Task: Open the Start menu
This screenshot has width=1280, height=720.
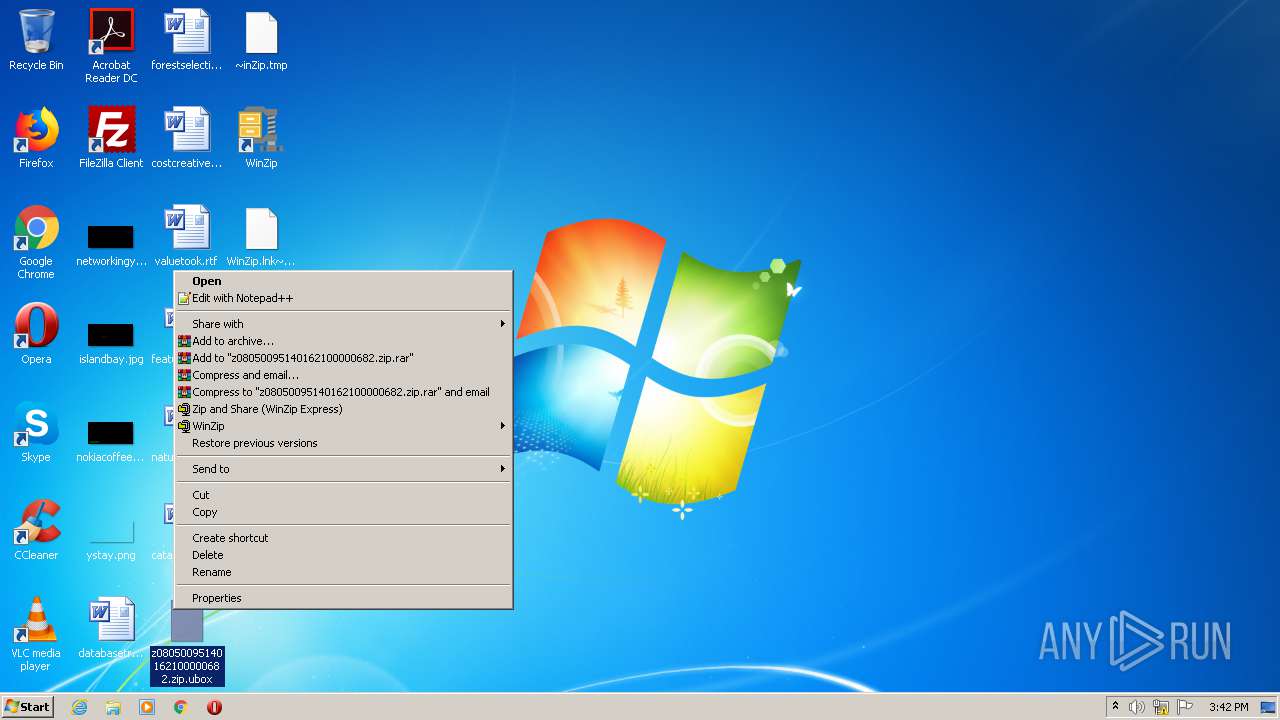Action: [27, 707]
